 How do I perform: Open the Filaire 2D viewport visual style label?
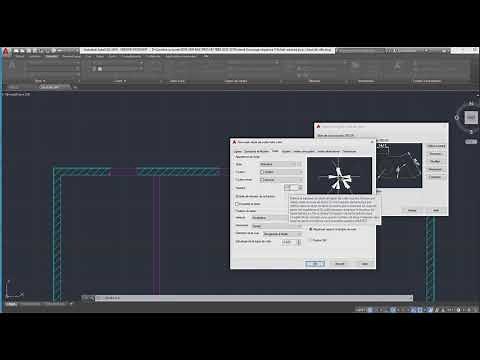(x=17, y=94)
